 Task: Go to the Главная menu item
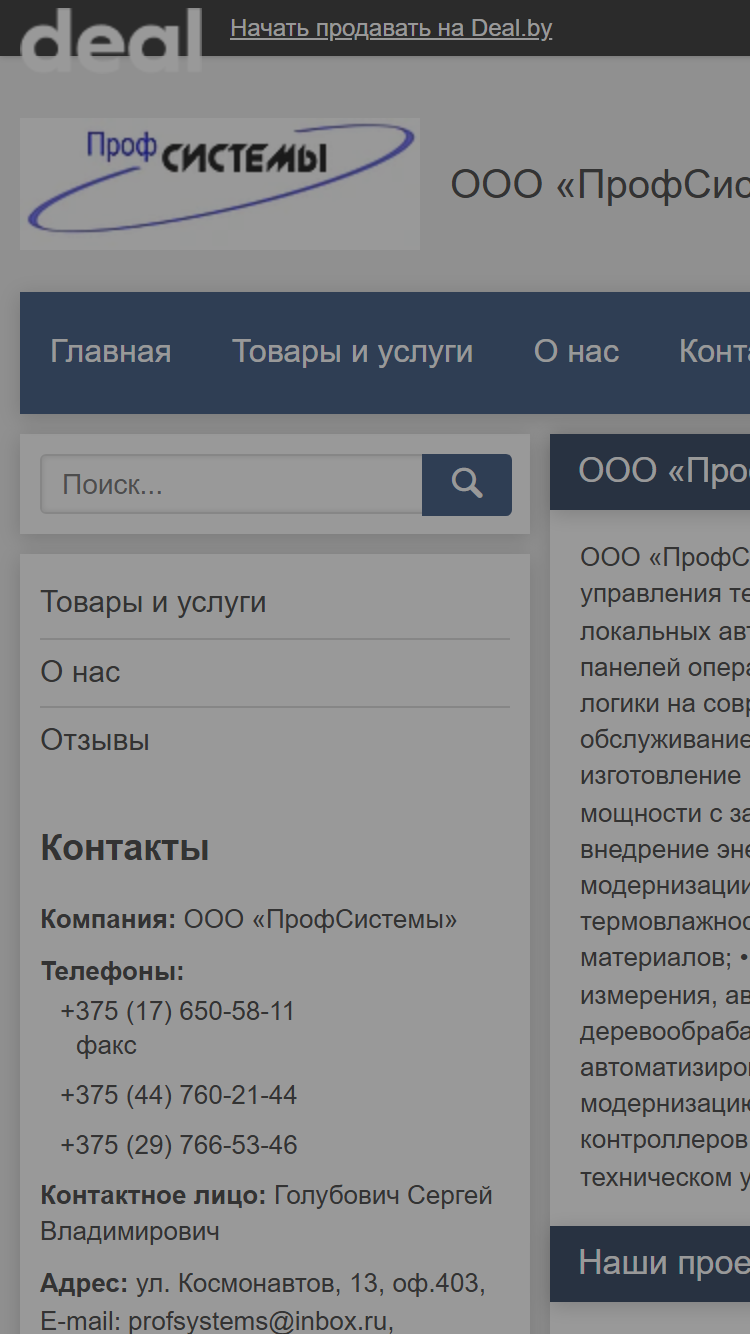point(111,352)
